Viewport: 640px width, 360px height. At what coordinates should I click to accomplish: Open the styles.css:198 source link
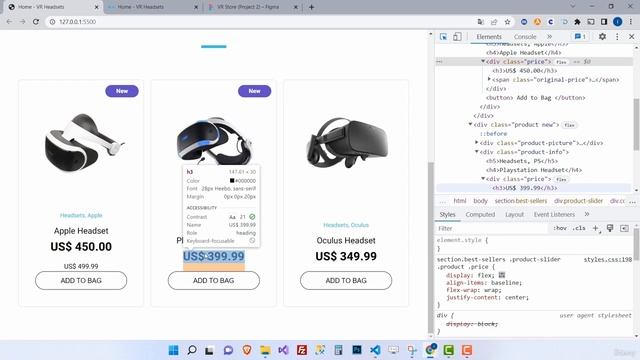point(607,260)
